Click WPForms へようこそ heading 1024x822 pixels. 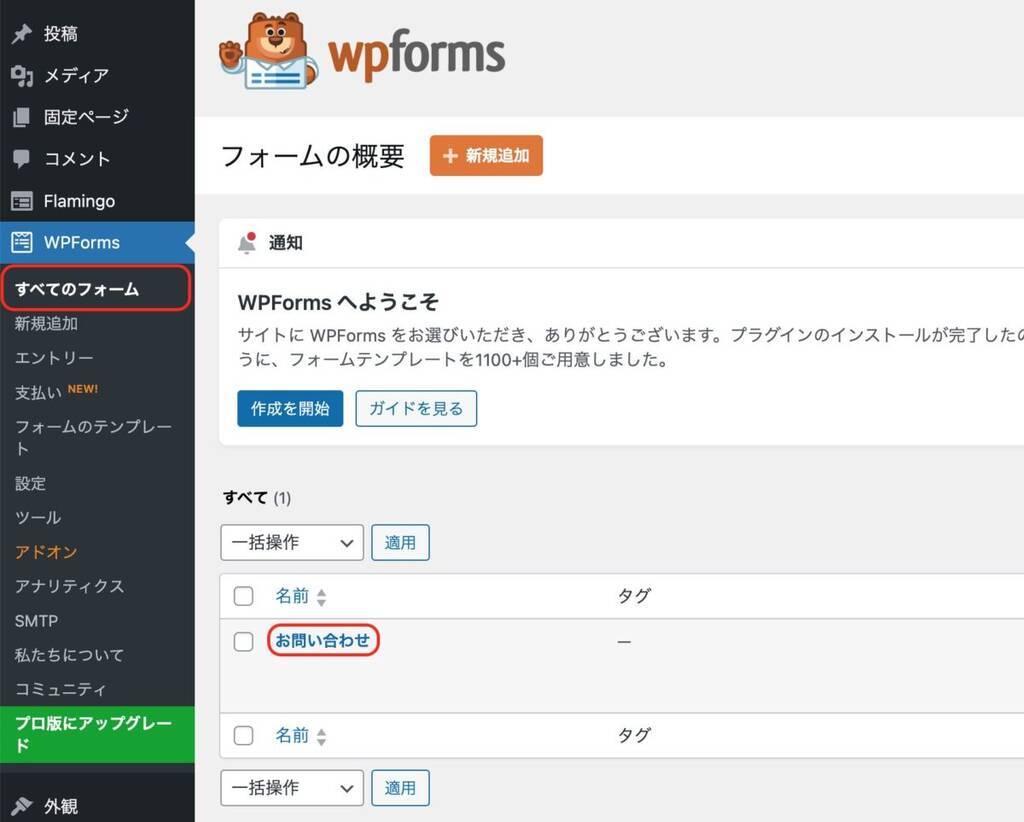(x=338, y=302)
